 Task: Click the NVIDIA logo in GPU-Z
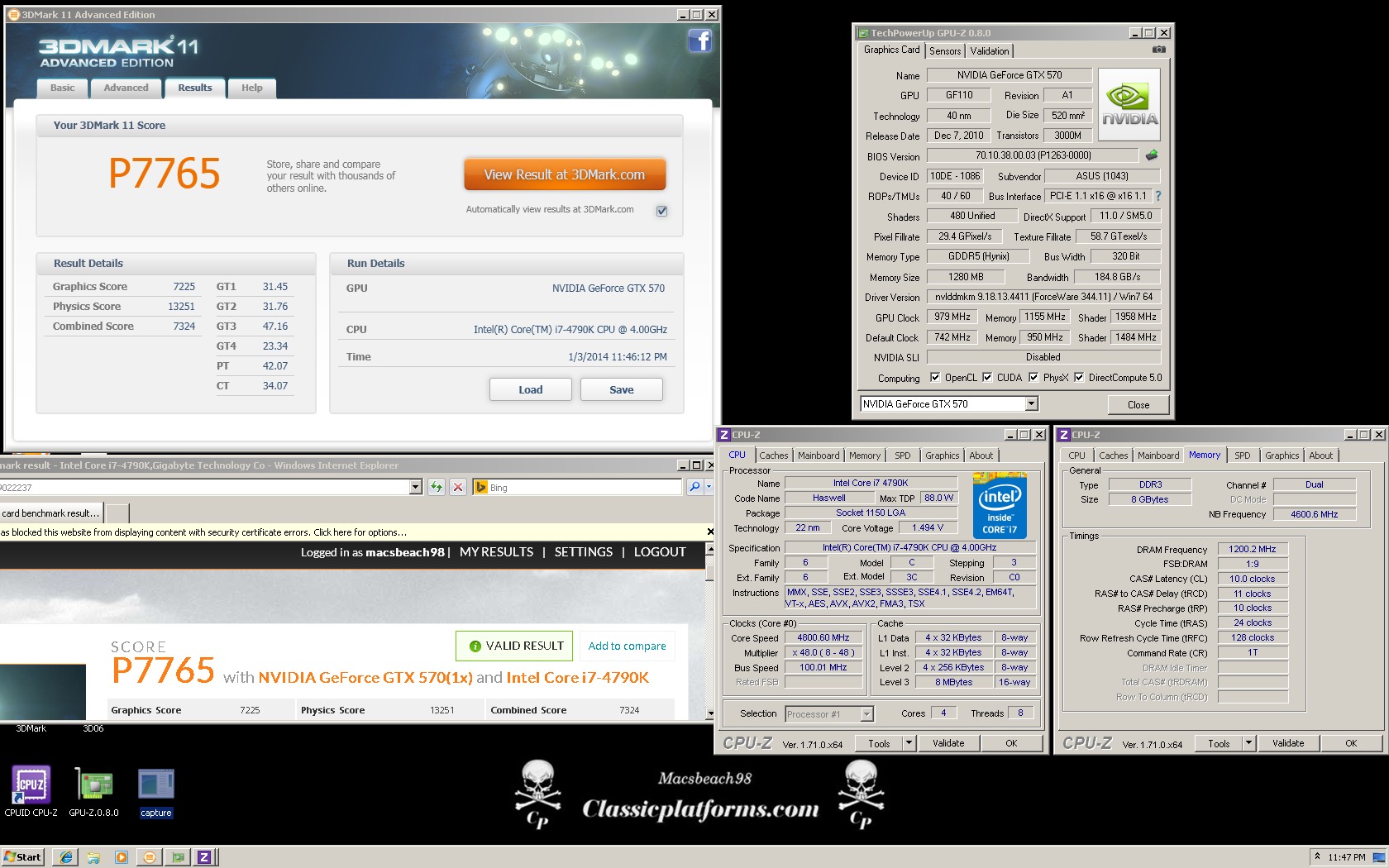pos(1129,105)
